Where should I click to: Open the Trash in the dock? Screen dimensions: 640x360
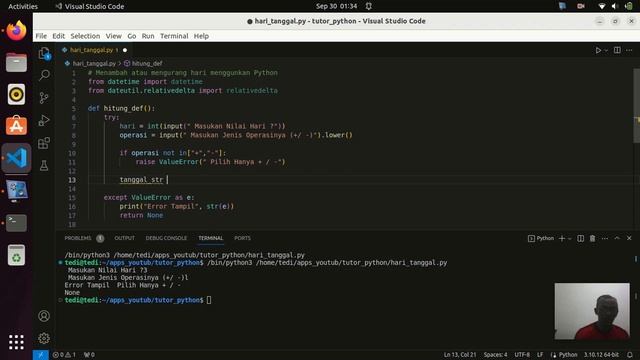coord(16,255)
